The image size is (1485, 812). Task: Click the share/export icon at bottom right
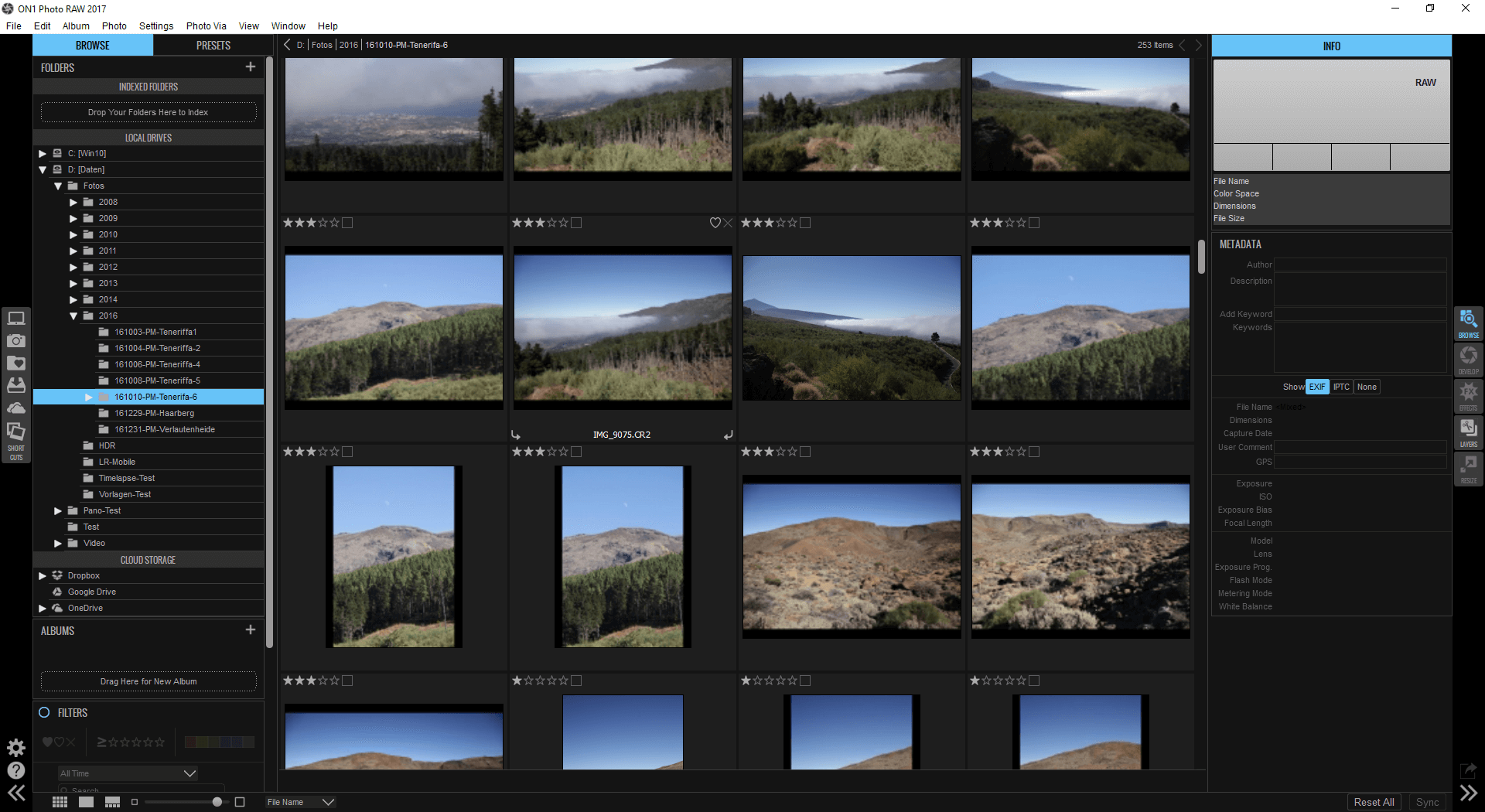point(1468,770)
